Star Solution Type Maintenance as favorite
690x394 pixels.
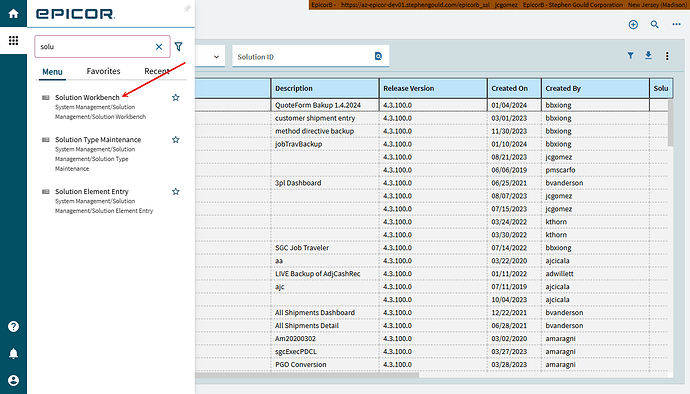[176, 140]
